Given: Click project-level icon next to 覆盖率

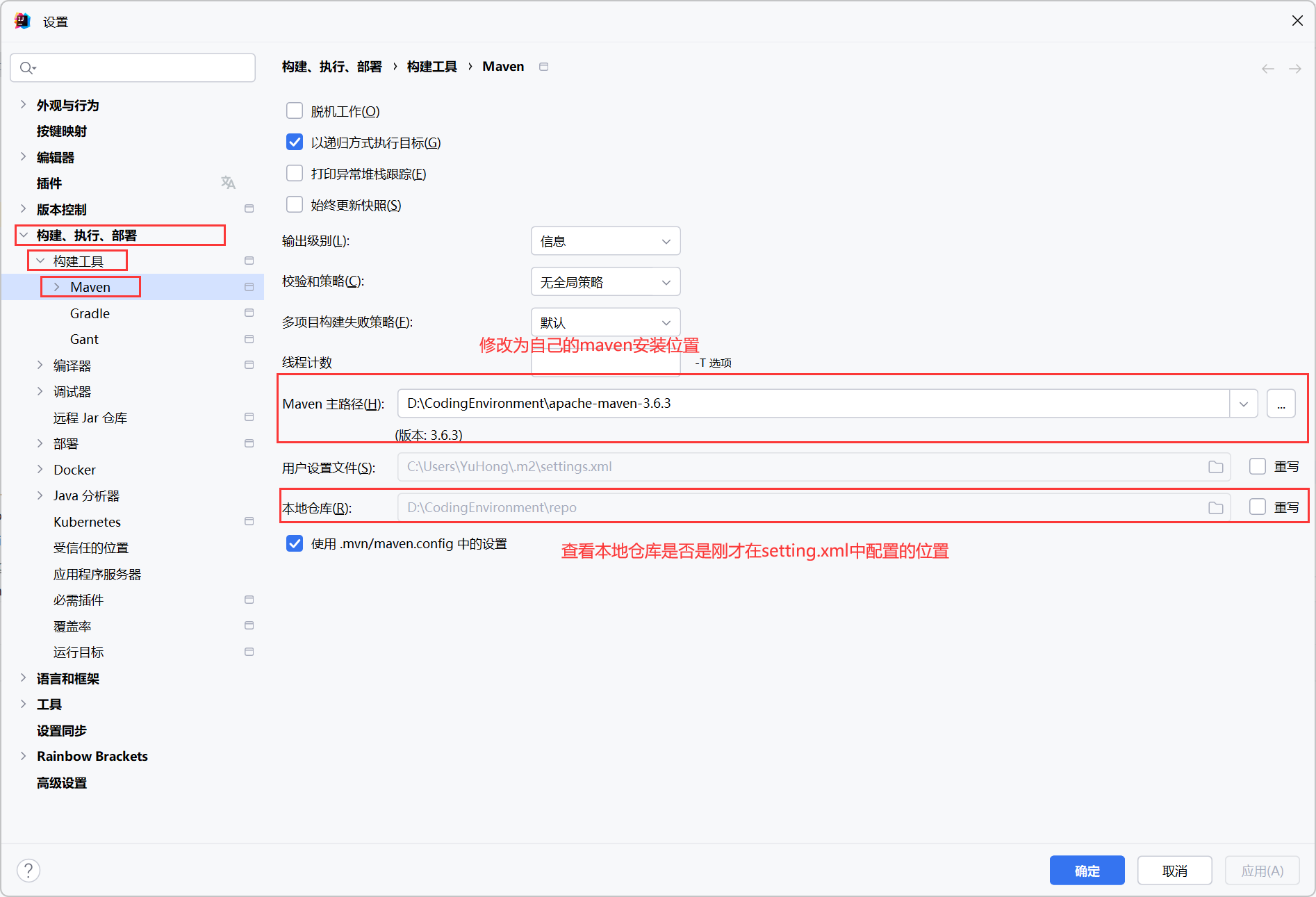Looking at the screenshot, I should [x=249, y=625].
